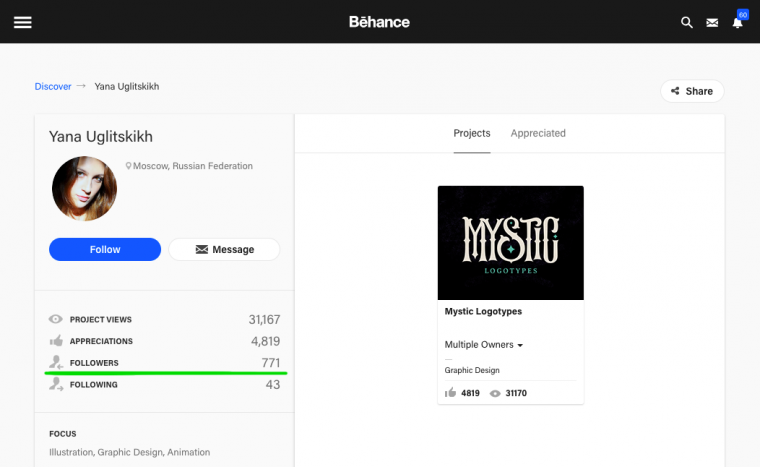
Task: Open the messages envelope icon
Action: click(712, 22)
